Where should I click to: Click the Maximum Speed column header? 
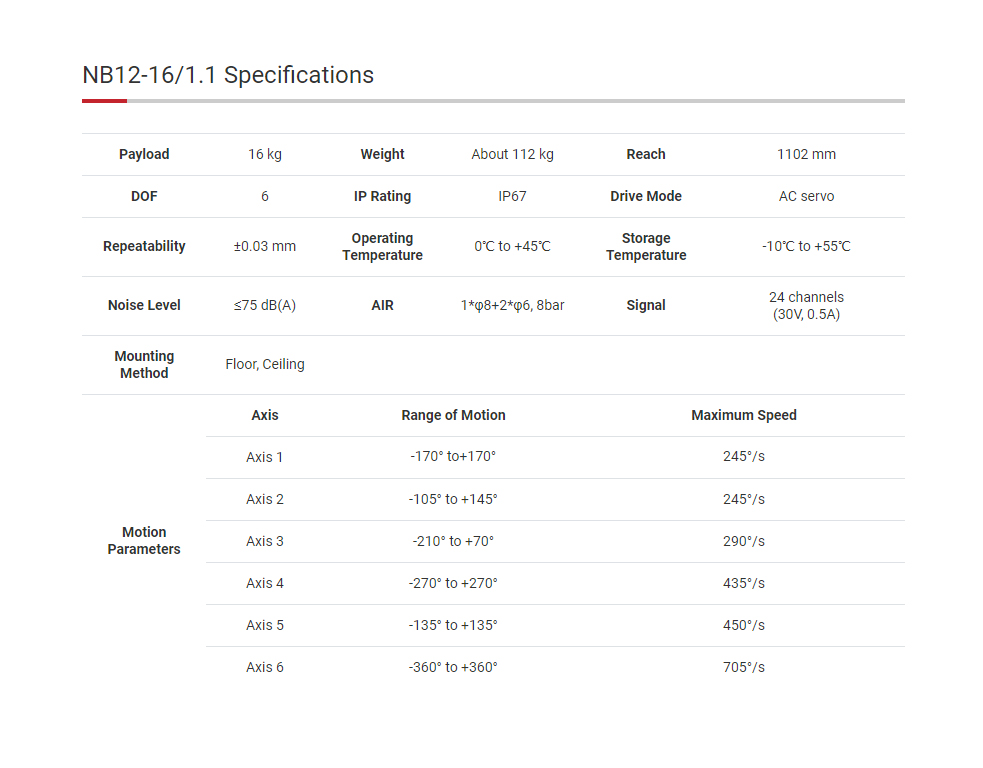(x=744, y=415)
